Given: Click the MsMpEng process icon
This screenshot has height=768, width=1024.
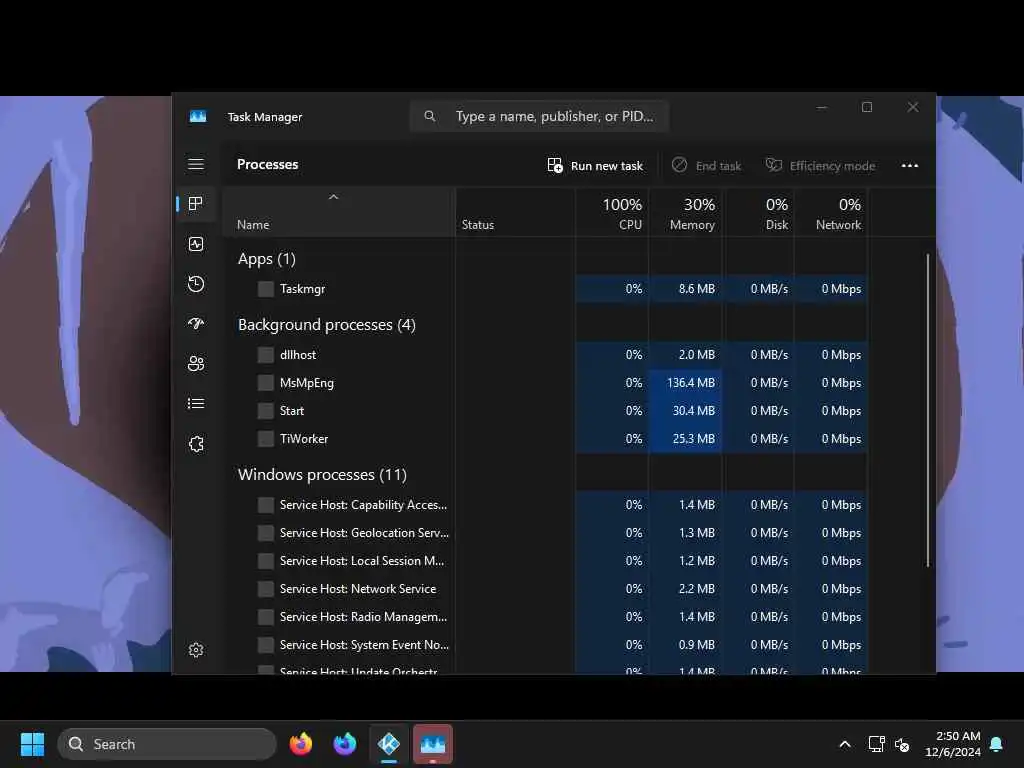Looking at the screenshot, I should [266, 383].
